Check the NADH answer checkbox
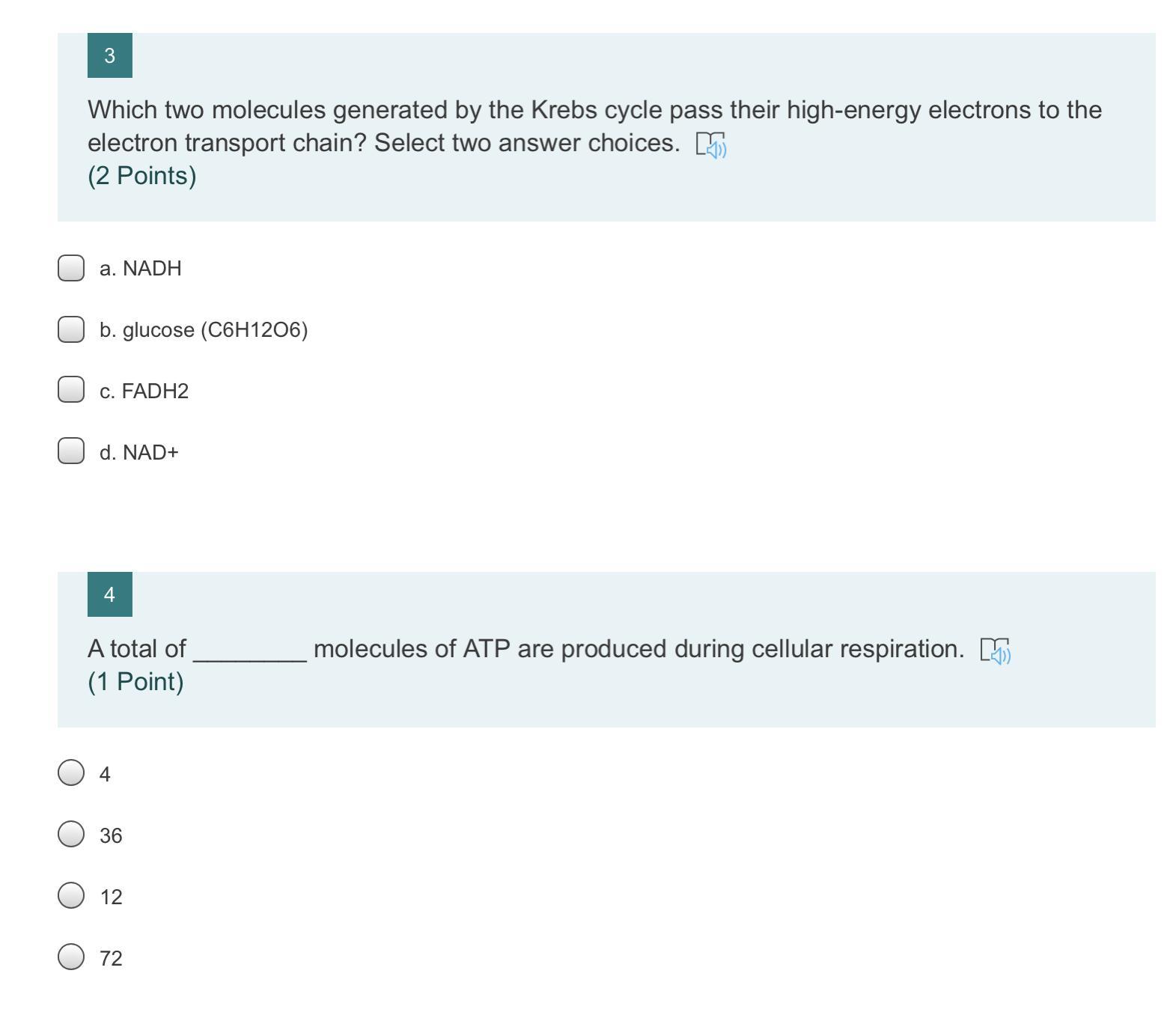Viewport: 1176px width, 1027px height. 71,268
